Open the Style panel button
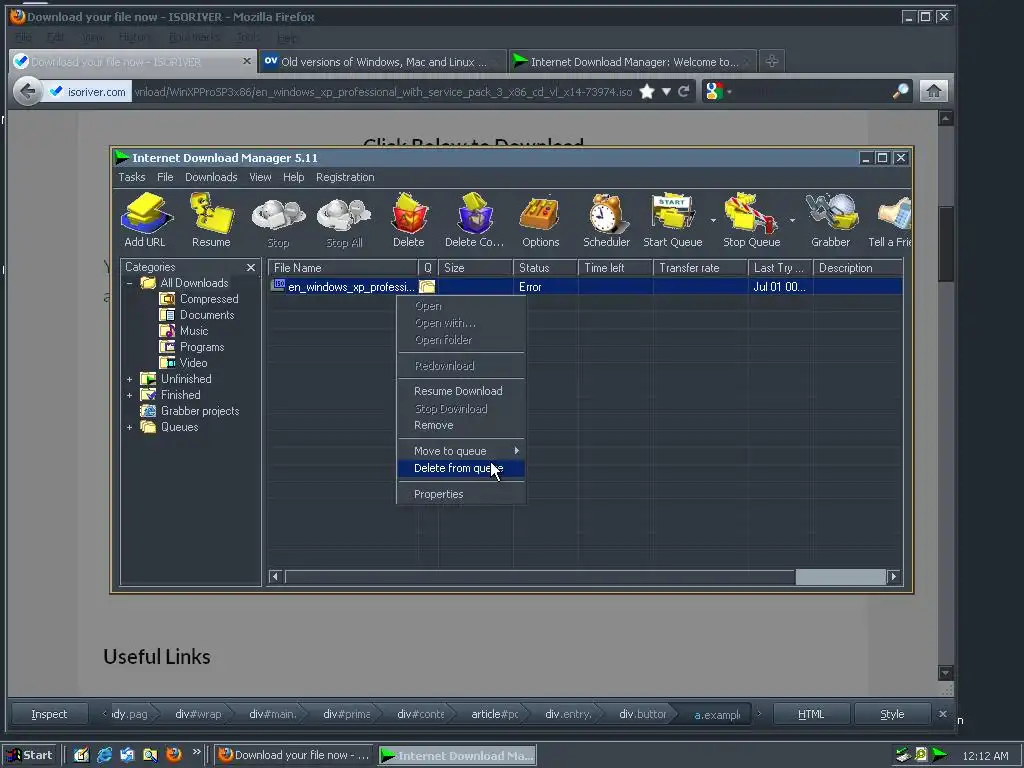The image size is (1024, 768). 892,714
